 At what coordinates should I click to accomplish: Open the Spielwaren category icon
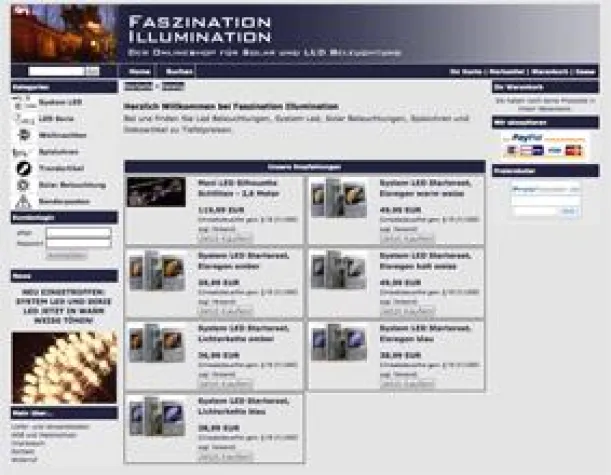[x=23, y=152]
